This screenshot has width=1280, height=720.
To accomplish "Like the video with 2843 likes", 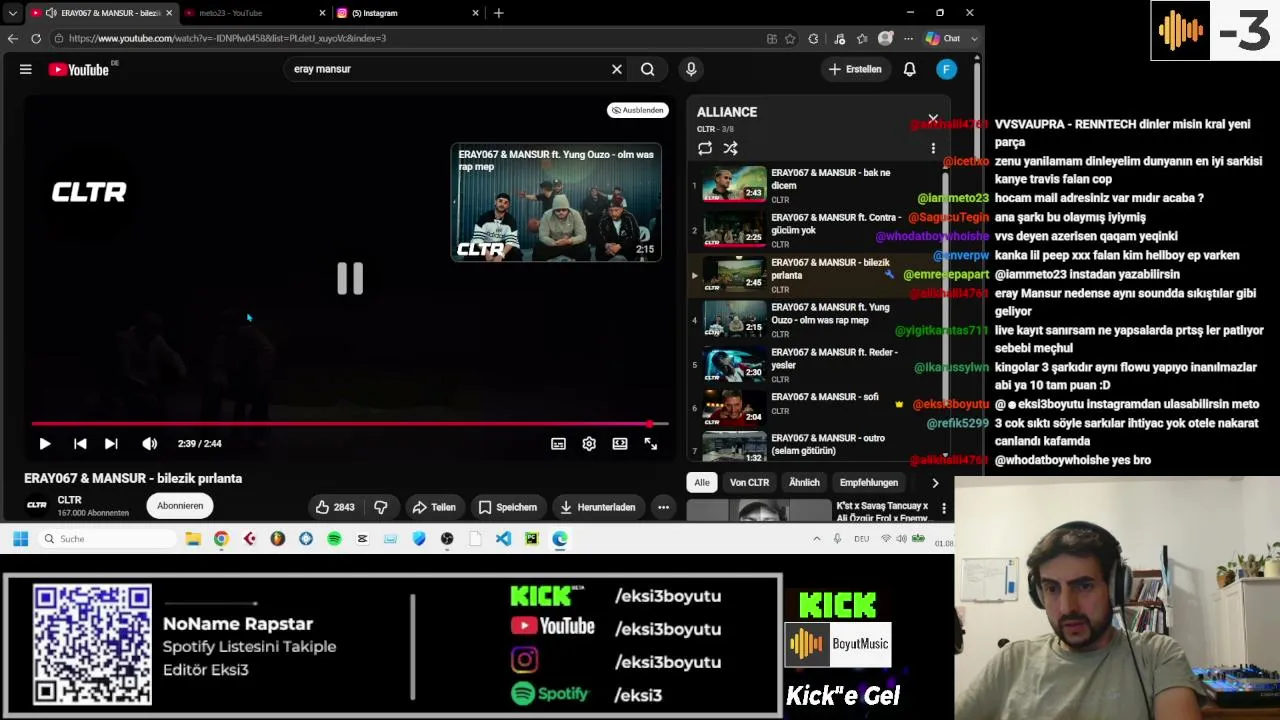I will coord(335,507).
